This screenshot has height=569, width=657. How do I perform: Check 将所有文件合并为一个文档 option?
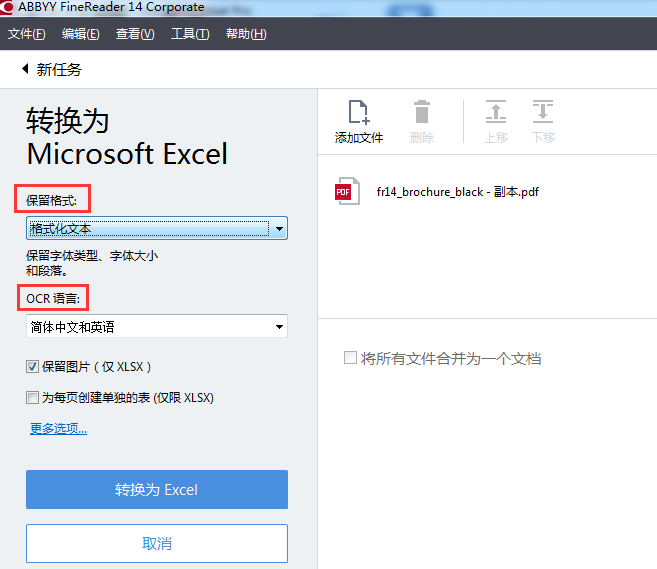[350, 358]
